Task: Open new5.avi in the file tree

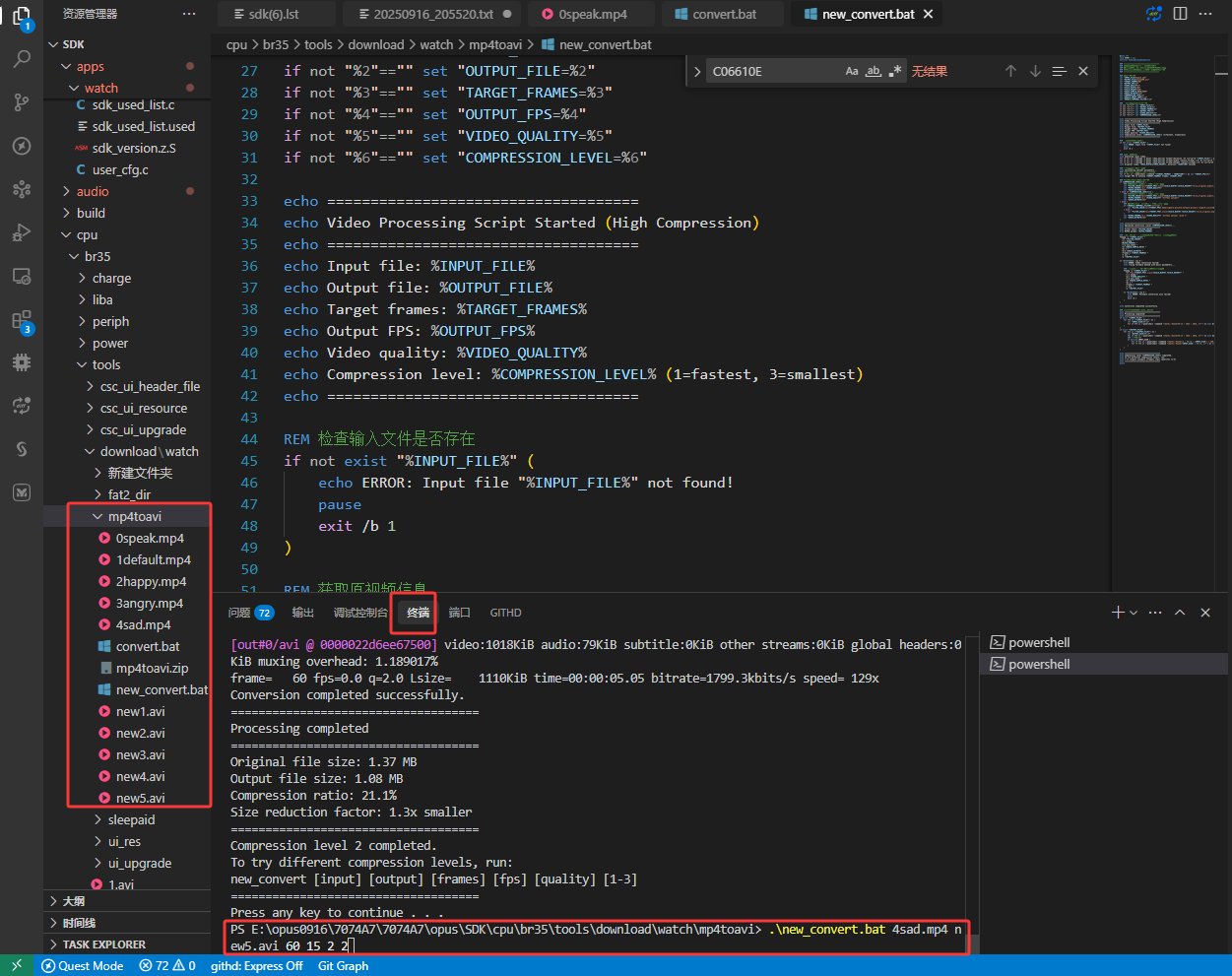Action: click(140, 798)
